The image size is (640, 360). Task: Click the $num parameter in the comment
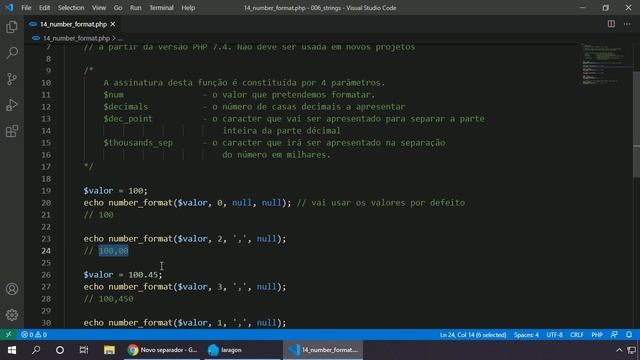click(113, 95)
